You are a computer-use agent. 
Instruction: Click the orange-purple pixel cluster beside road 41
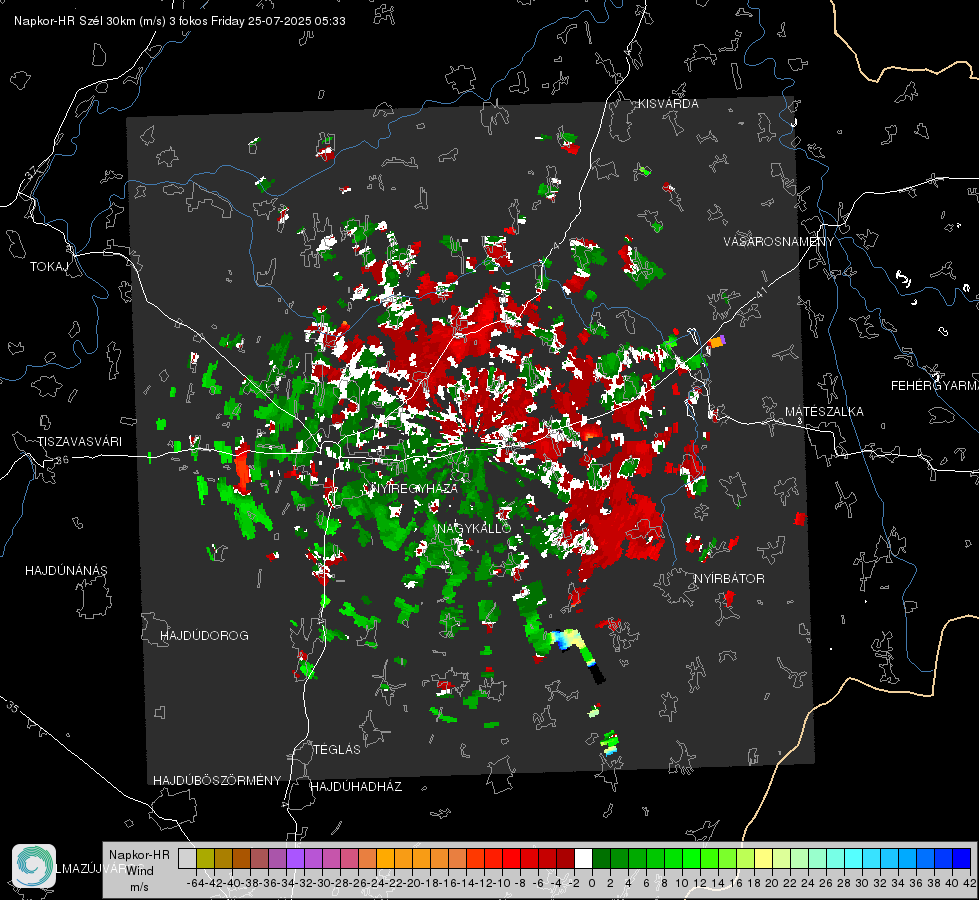tap(716, 342)
